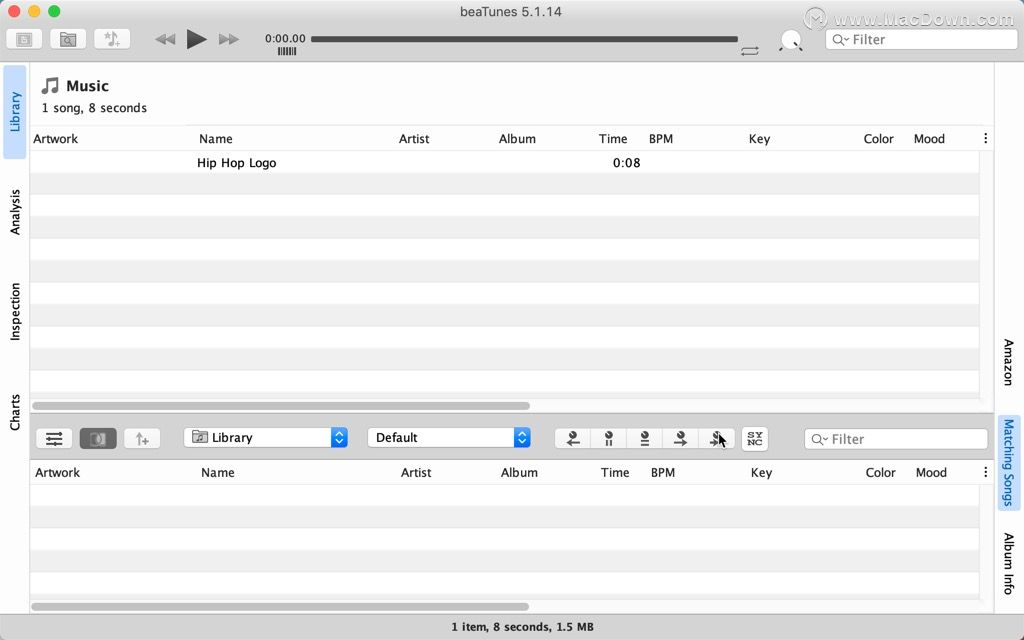Click on the playback progress bar
The height and width of the screenshot is (640, 1024).
pyautogui.click(x=524, y=39)
